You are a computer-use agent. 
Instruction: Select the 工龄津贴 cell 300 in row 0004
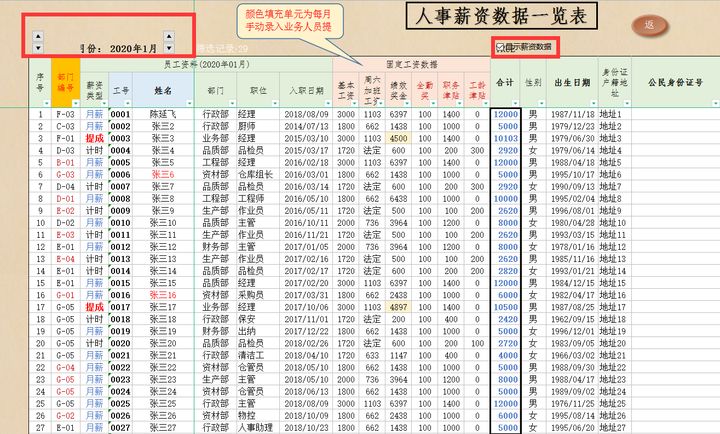click(x=477, y=150)
